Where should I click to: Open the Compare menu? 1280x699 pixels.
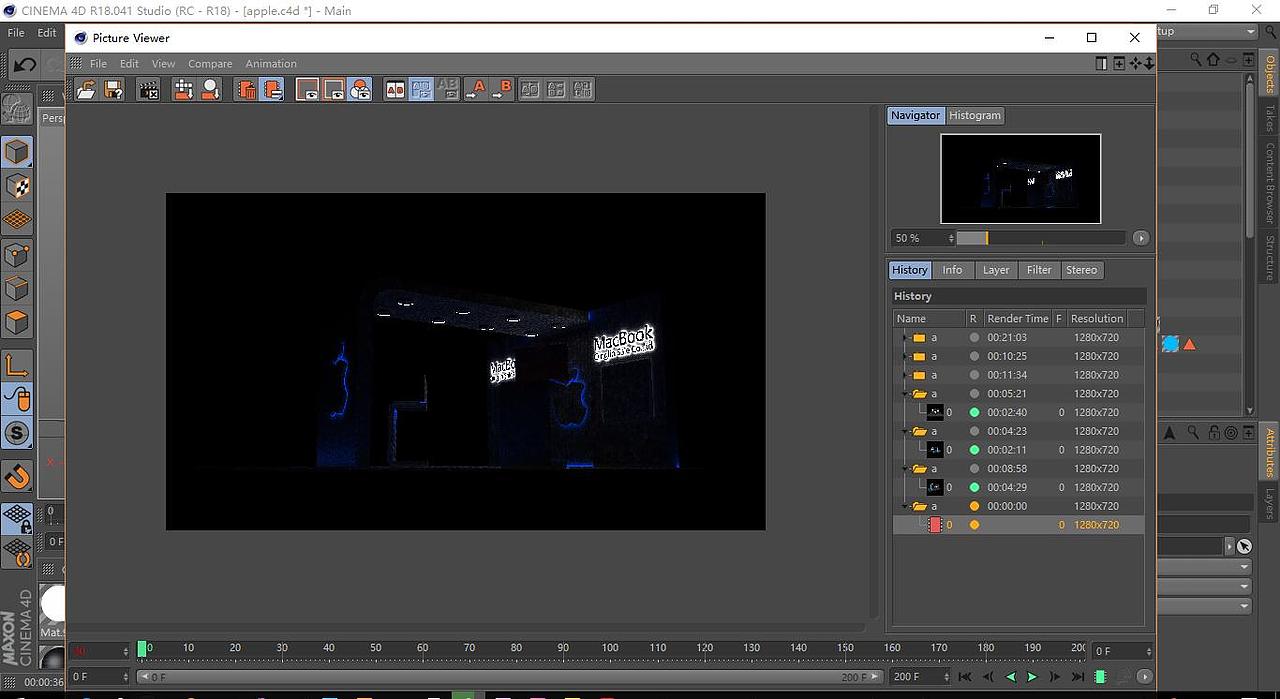[x=210, y=63]
